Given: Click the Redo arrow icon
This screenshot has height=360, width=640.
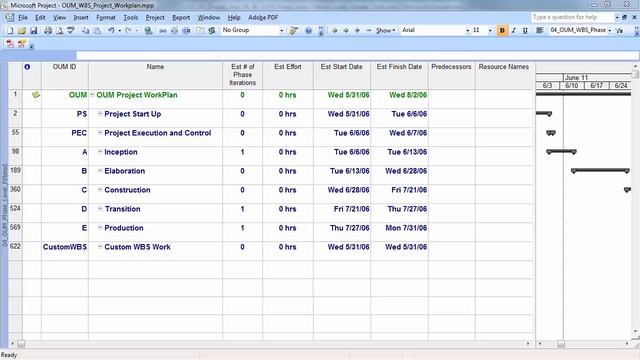Looking at the screenshot, I should (128, 30).
